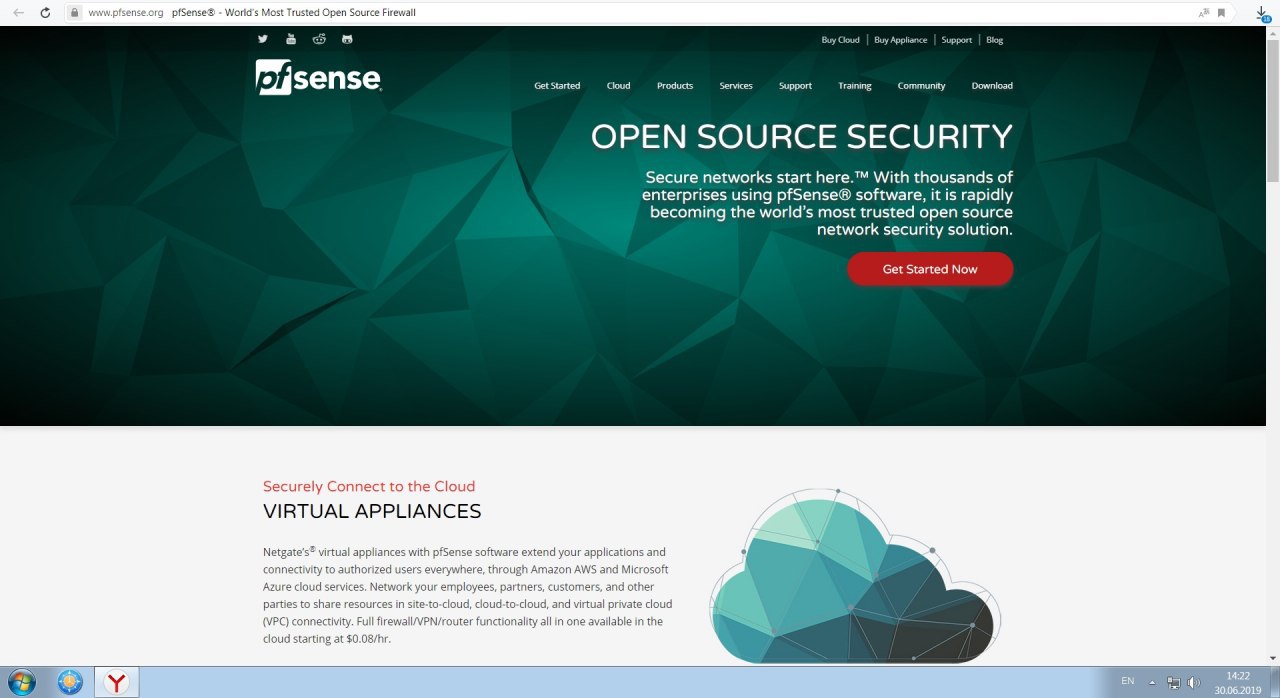Open Products navigation menu

tap(675, 86)
